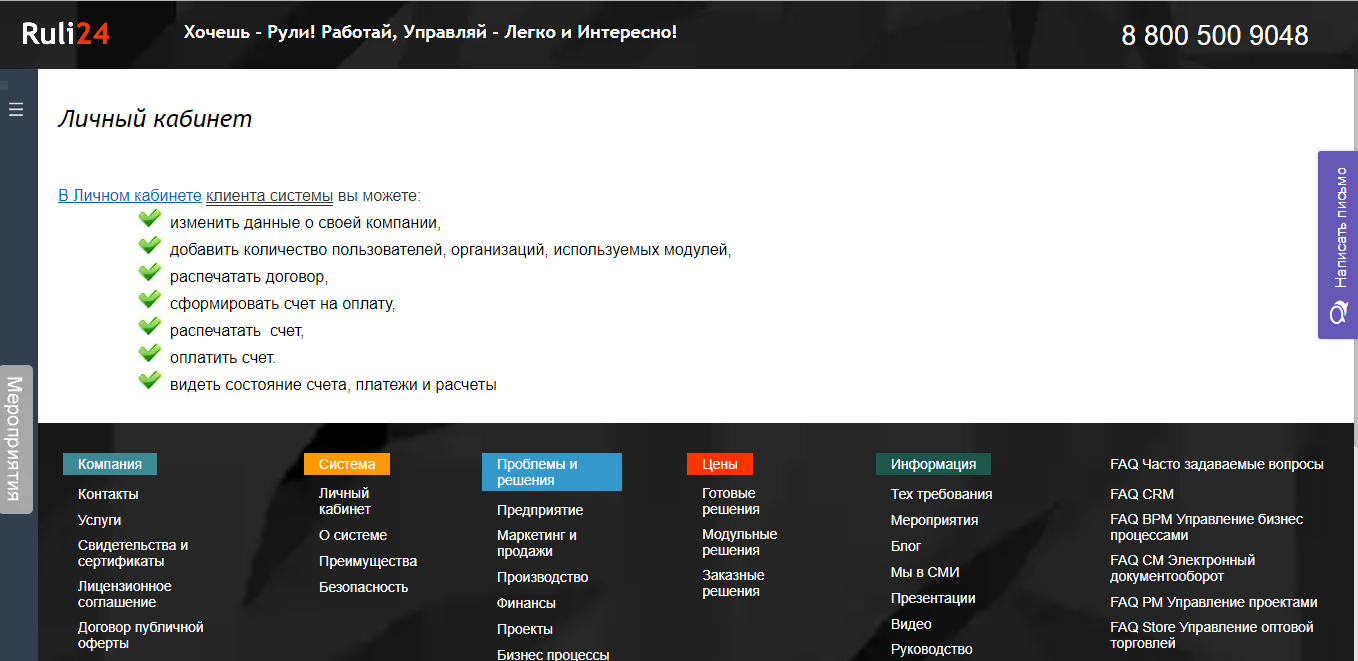Open footer 'Личный кабинет' link
This screenshot has height=661, width=1358.
[345, 501]
